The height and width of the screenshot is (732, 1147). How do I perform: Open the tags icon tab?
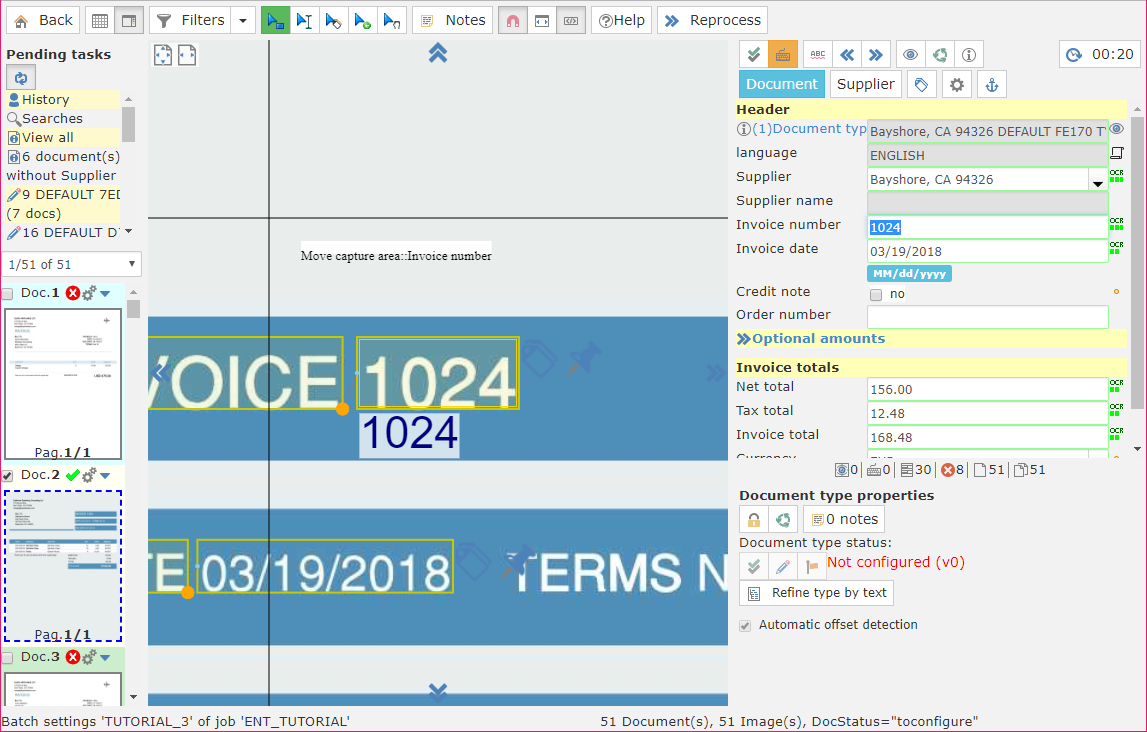921,84
